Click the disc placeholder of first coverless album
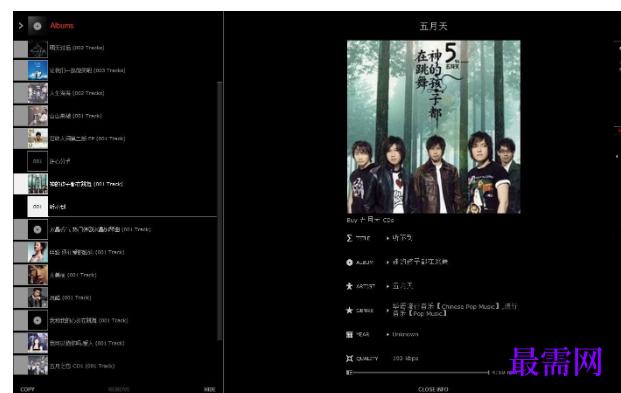The height and width of the screenshot is (393, 621). (x=38, y=229)
